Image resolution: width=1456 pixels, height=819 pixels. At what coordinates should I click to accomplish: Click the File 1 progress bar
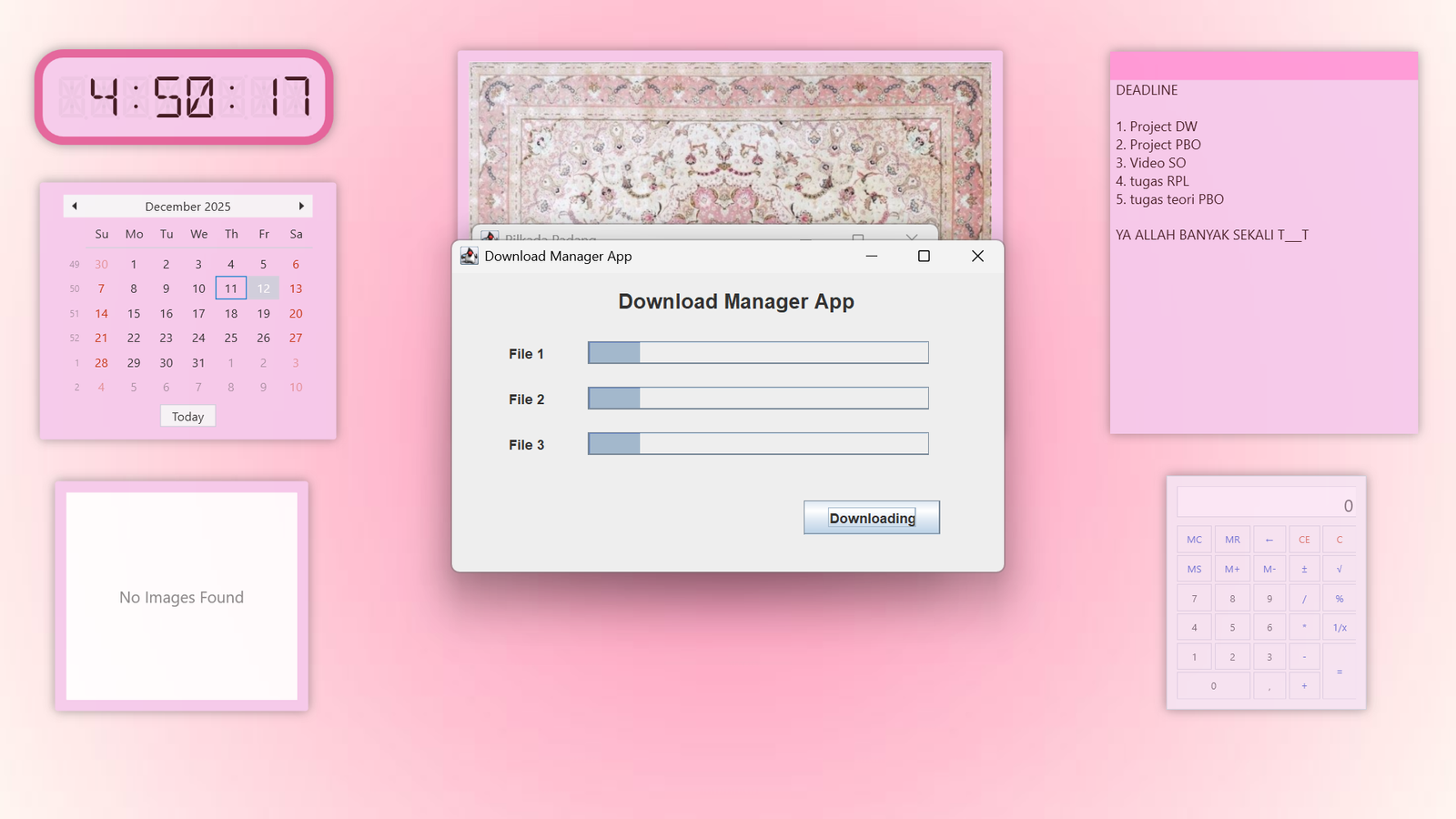(x=757, y=353)
